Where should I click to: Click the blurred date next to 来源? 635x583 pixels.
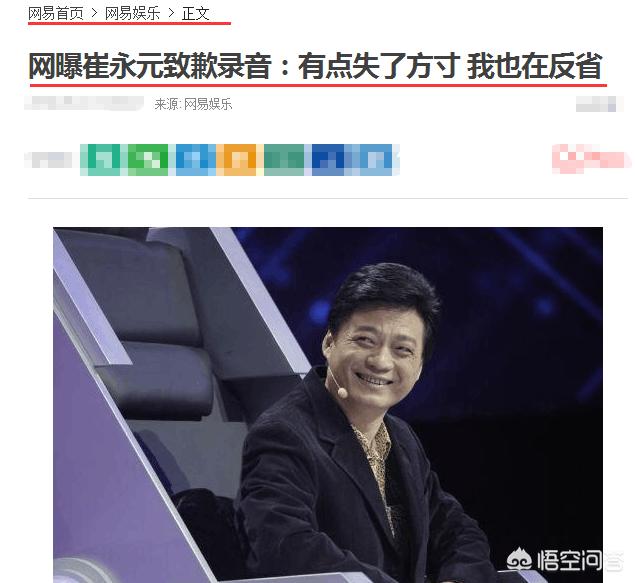84,103
